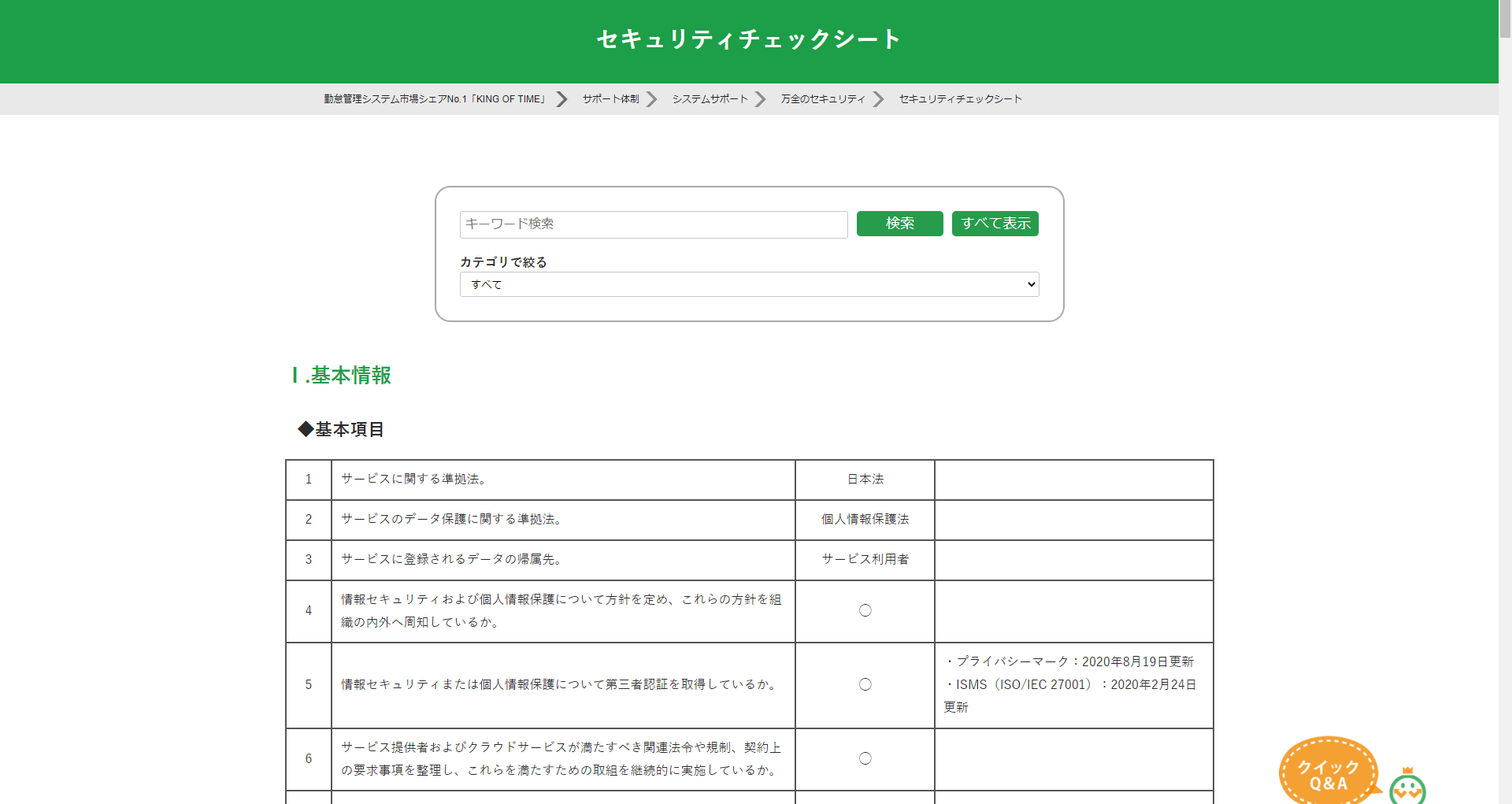The image size is (1512, 804).
Task: Click row 4 text about 方針を定め
Action: (561, 611)
